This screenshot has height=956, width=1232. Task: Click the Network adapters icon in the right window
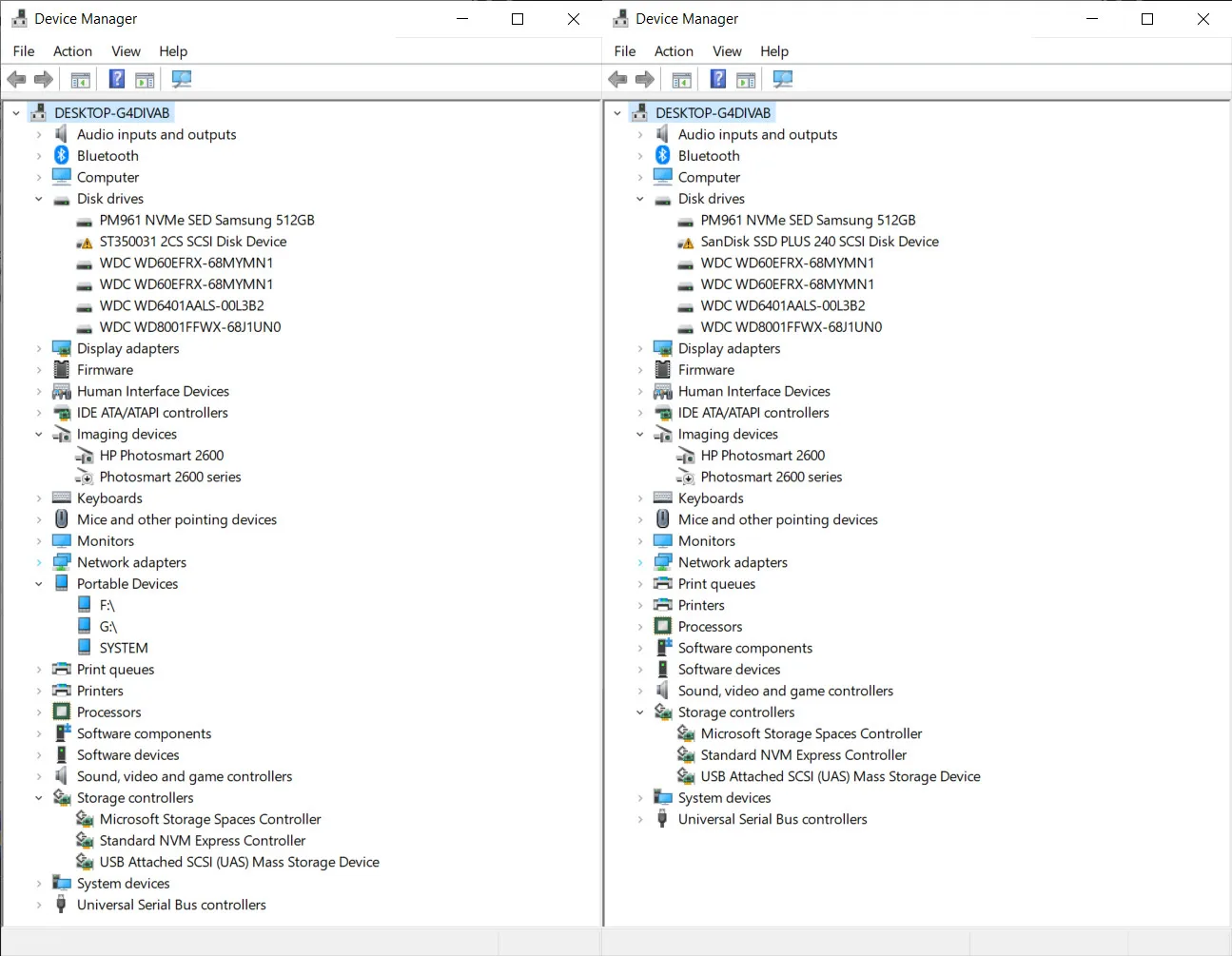[663, 562]
